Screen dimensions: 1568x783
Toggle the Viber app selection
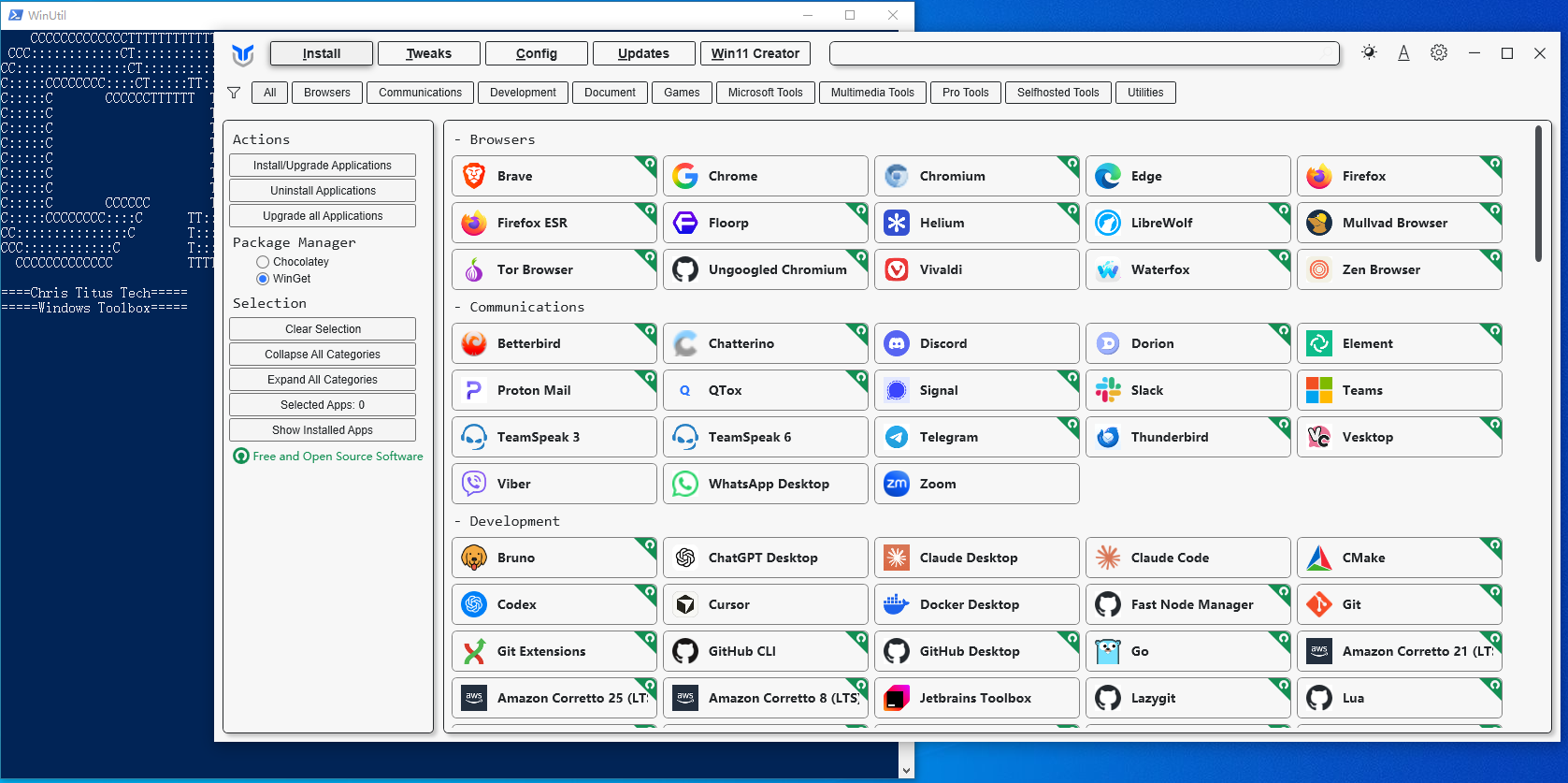tap(554, 484)
